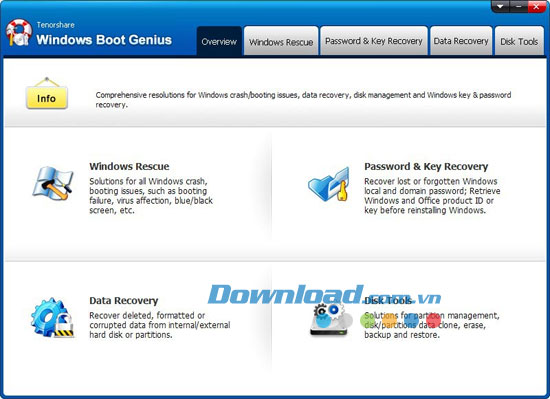Image resolution: width=550 pixels, height=399 pixels.
Task: Click the Windows Rescue heading link
Action: point(129,166)
